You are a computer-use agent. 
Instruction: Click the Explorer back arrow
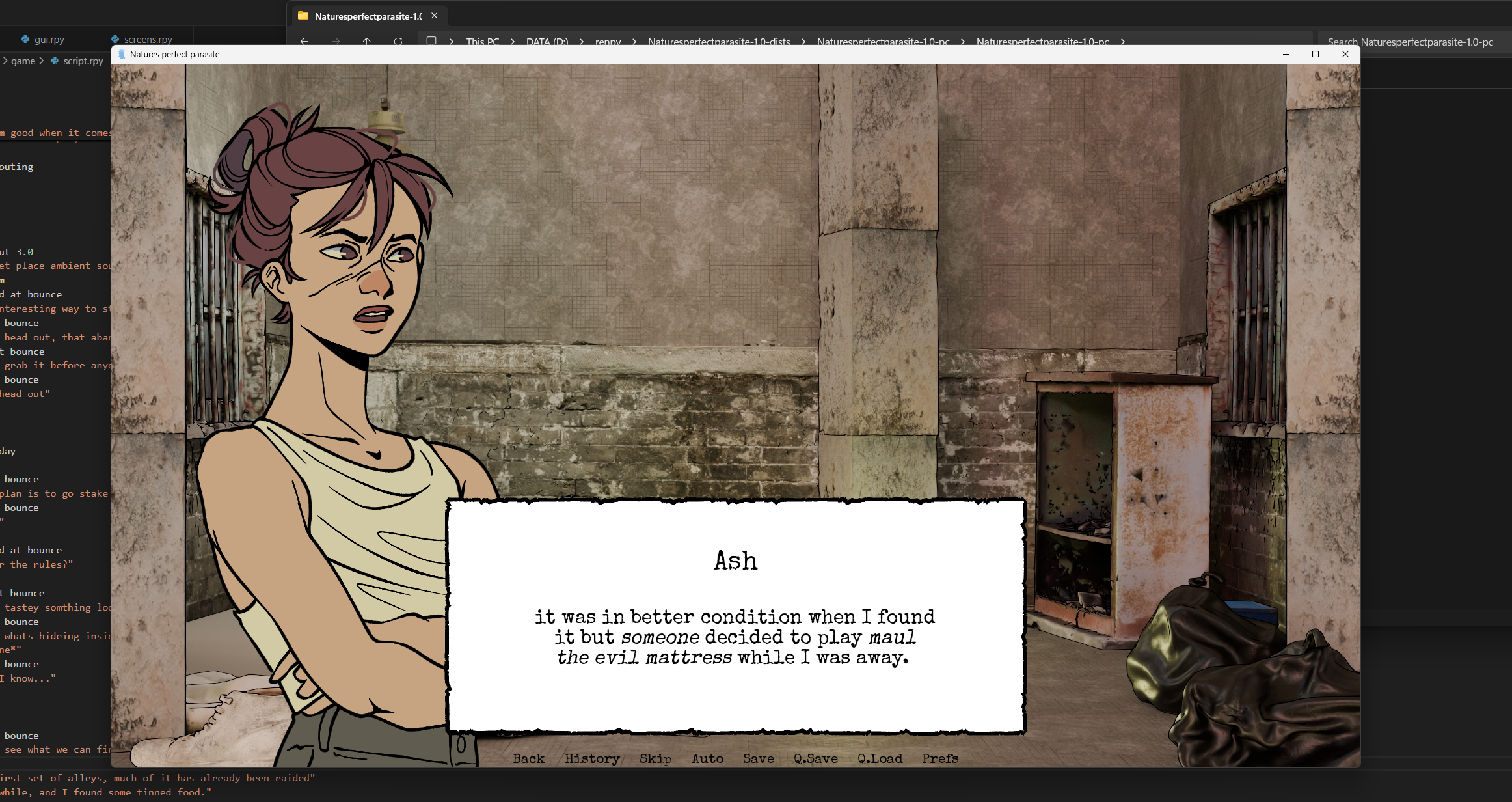(x=304, y=41)
